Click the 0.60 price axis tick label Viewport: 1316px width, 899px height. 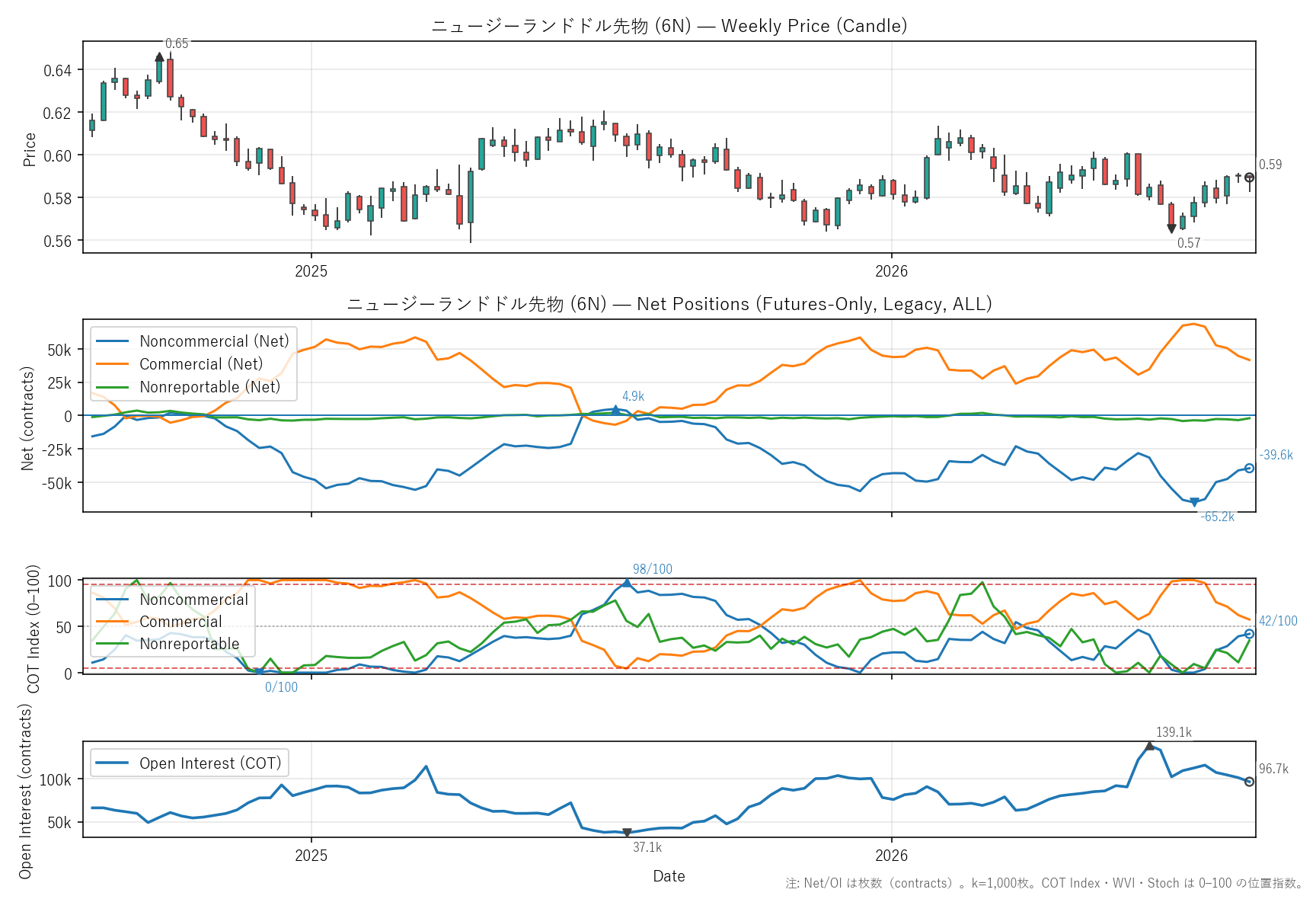(58, 156)
